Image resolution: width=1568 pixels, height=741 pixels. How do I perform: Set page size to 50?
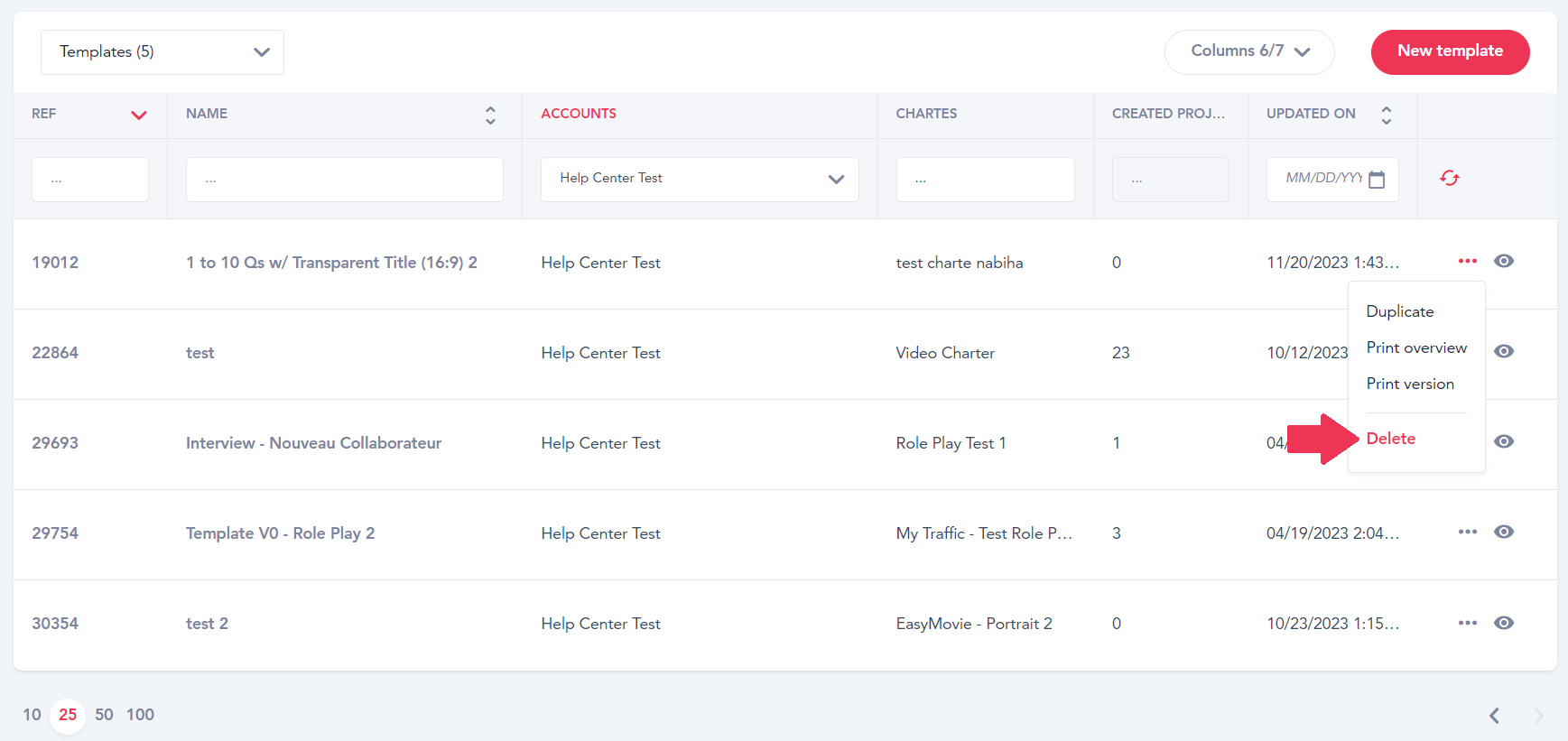pos(104,715)
